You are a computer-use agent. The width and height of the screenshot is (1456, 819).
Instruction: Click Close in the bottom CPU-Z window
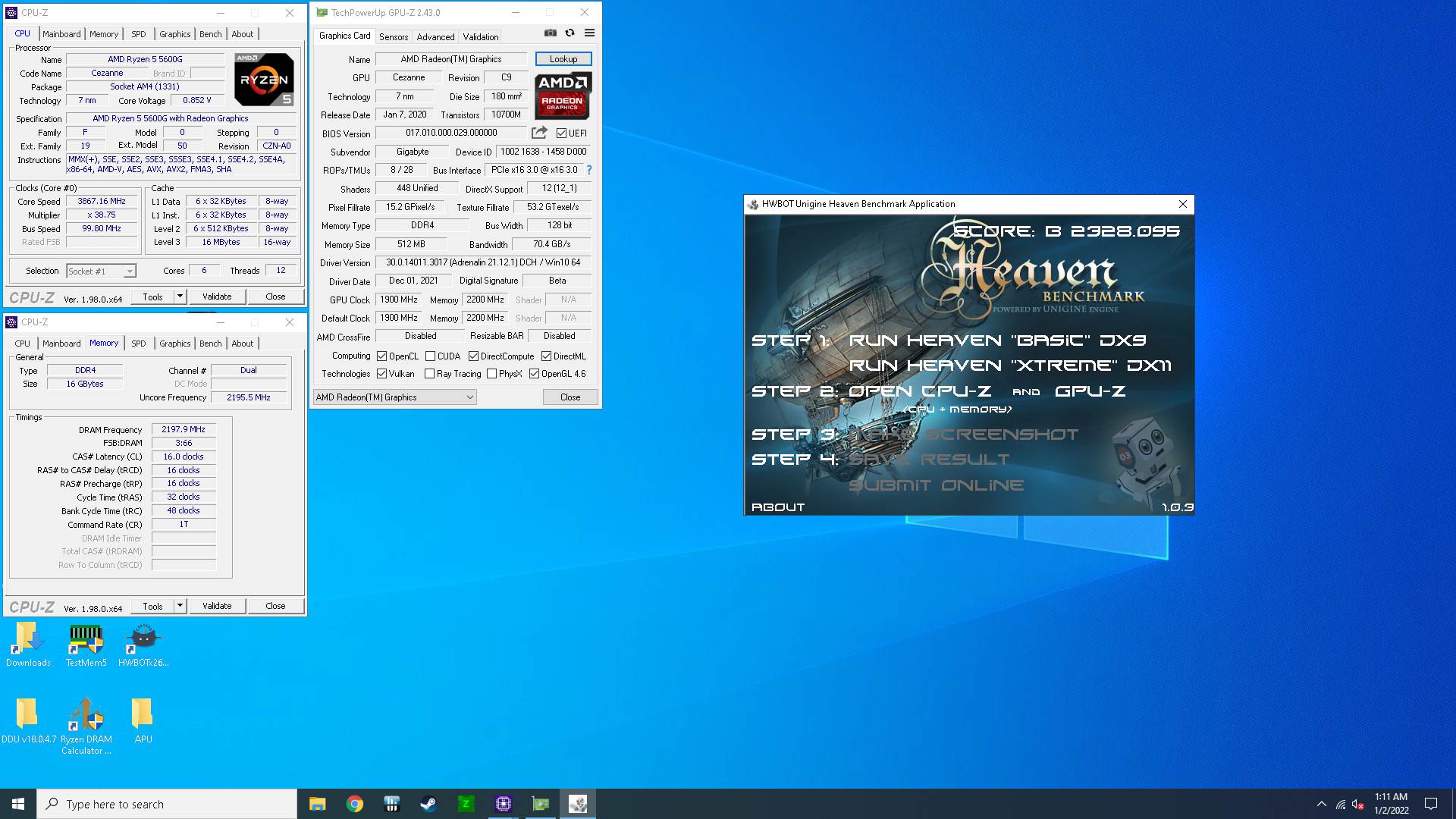click(x=275, y=606)
